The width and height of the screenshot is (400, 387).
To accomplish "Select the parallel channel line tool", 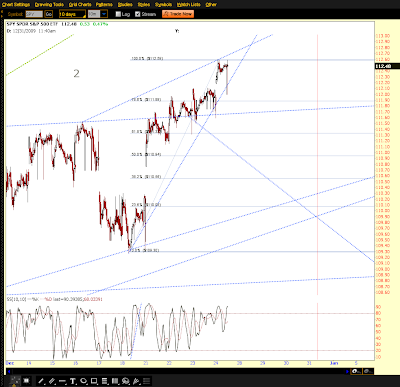I will (x=52, y=381).
